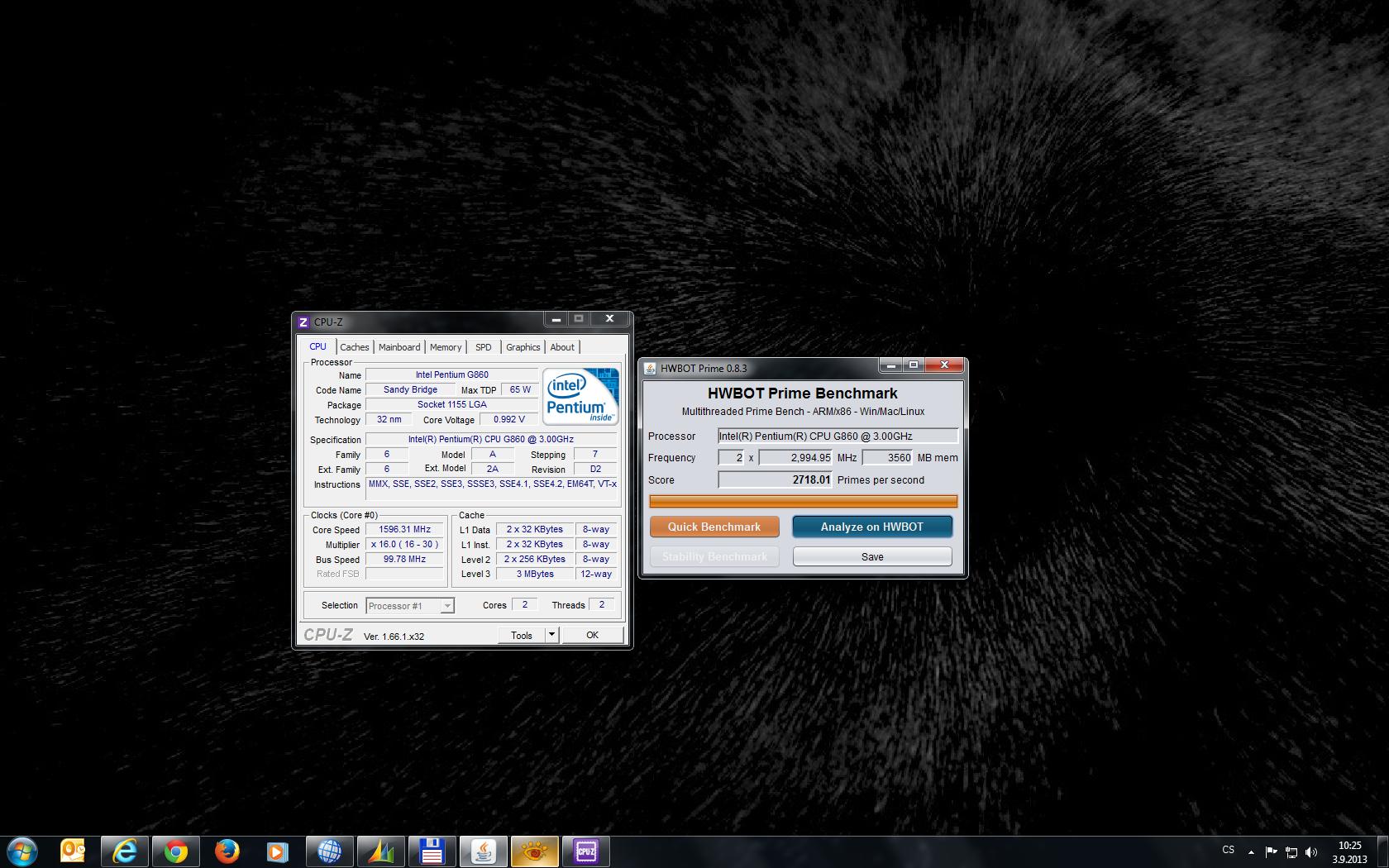Open the colorful triangle chart taskbar app
Viewport: 1389px width, 868px height.
380,851
